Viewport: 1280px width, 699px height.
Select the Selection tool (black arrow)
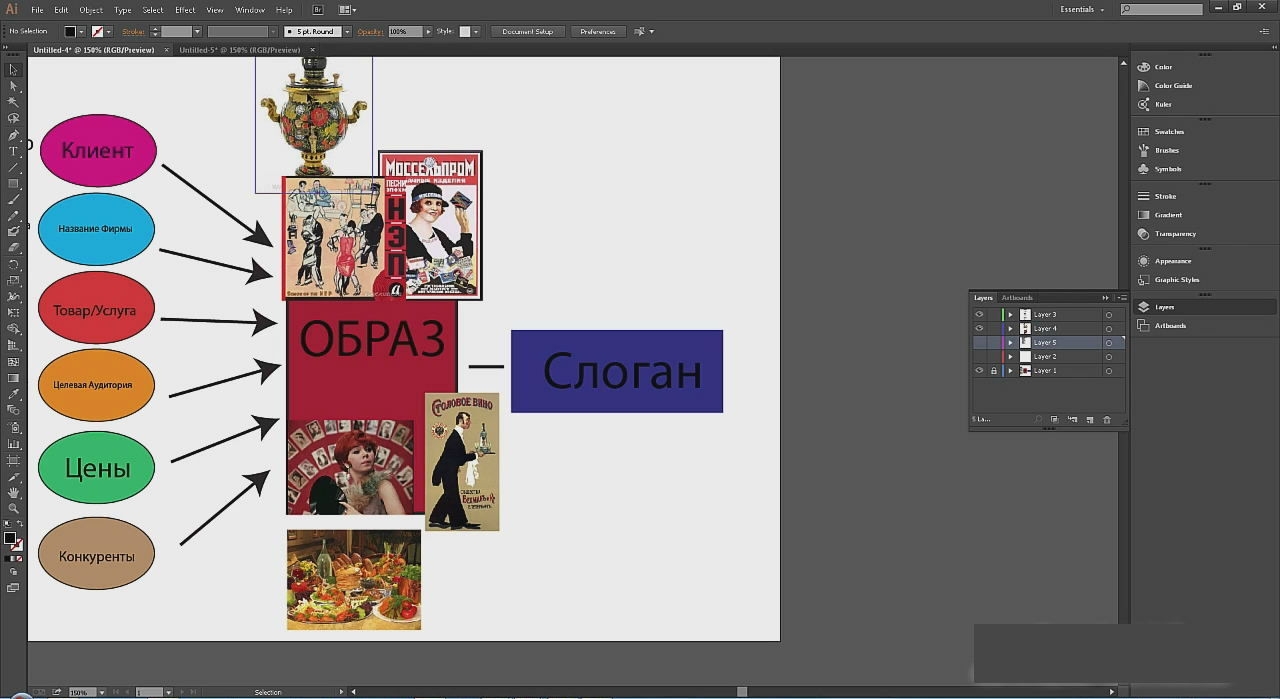click(13, 70)
